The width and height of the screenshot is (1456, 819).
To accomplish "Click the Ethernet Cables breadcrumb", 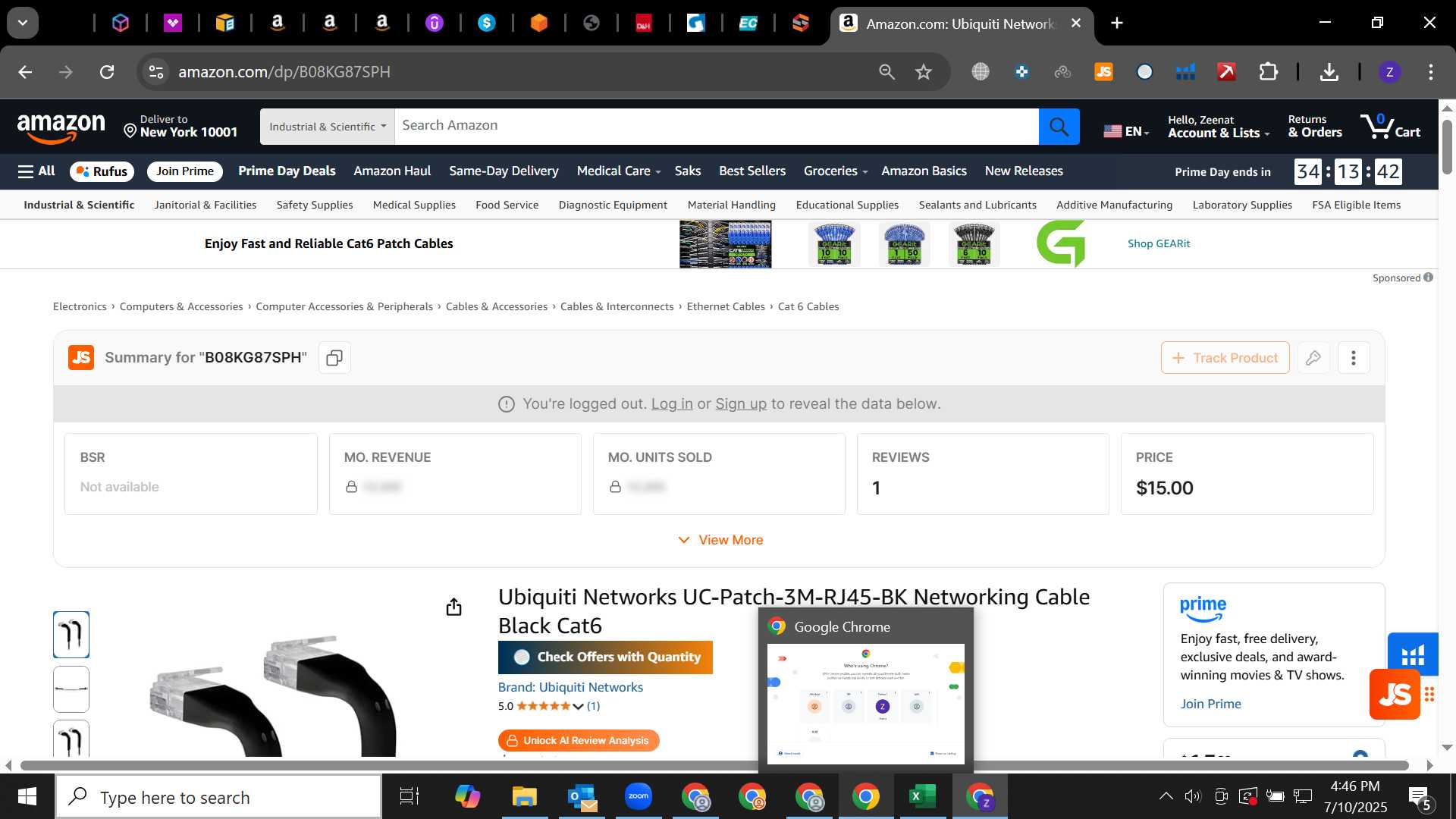I will (x=726, y=306).
